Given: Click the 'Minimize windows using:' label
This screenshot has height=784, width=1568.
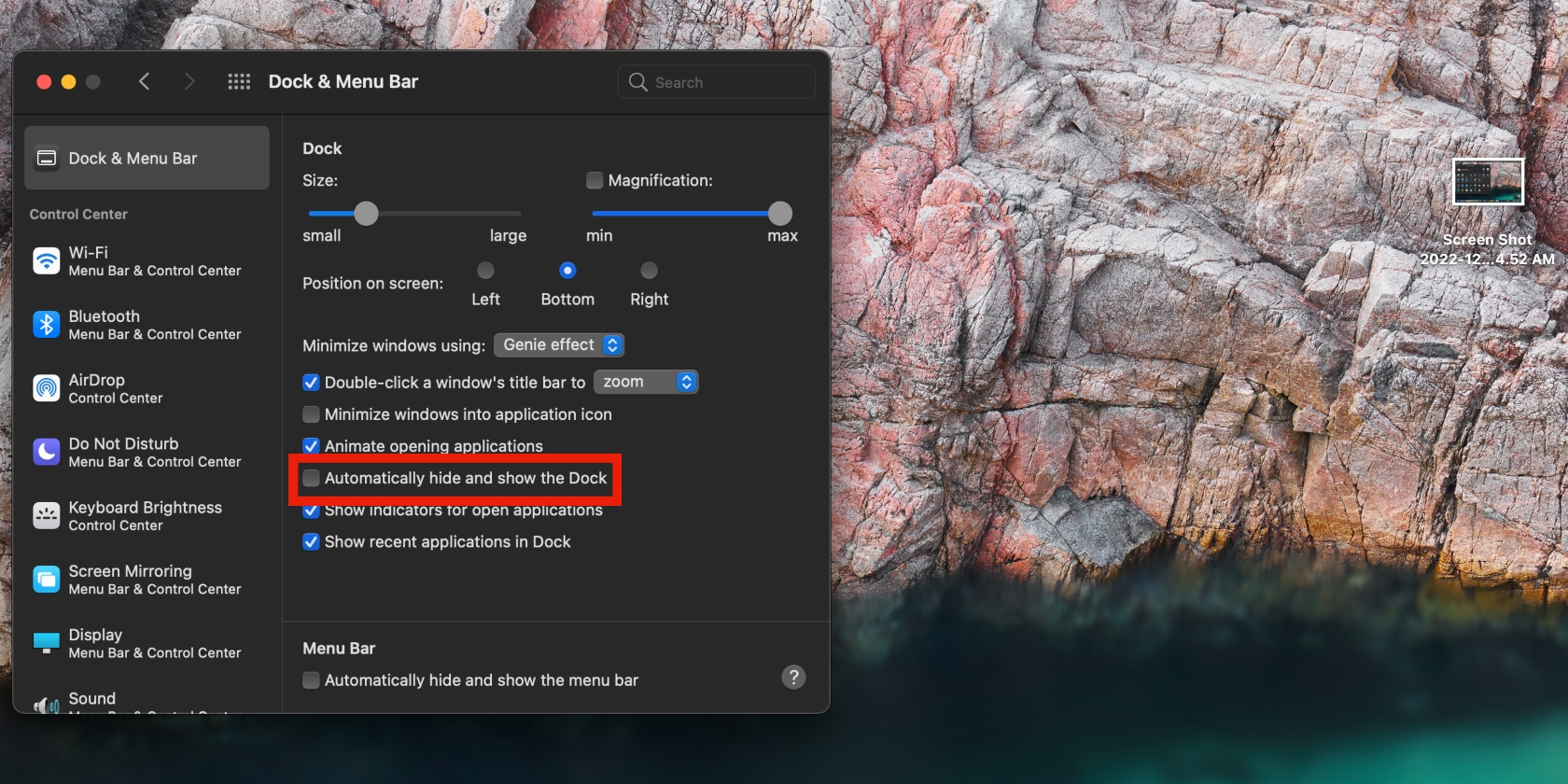Looking at the screenshot, I should coord(394,346).
